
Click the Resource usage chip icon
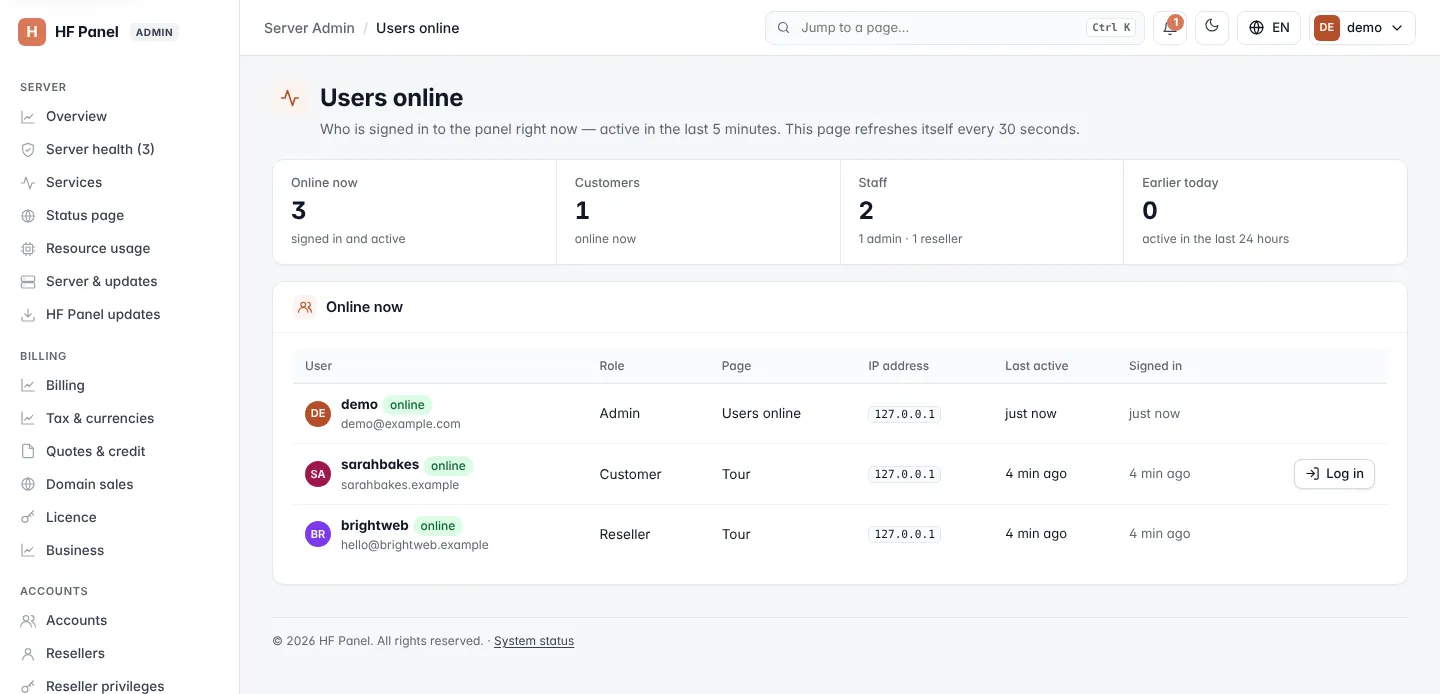pos(28,249)
